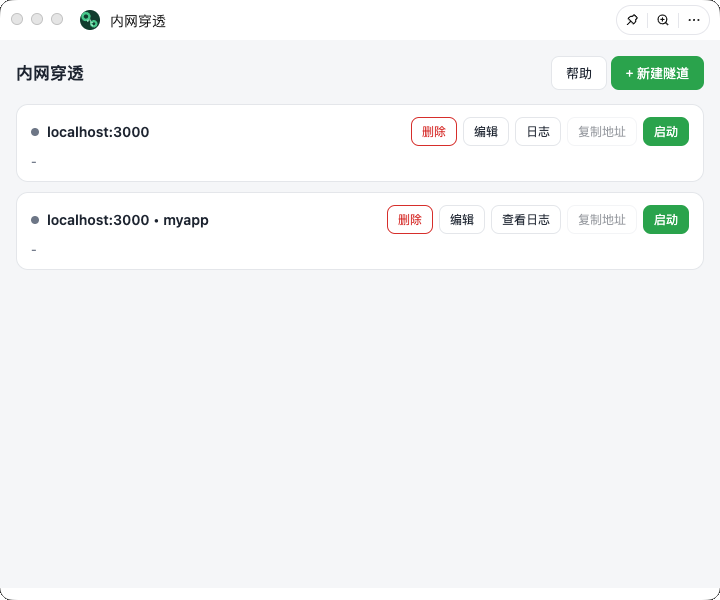
Task: Start the first localhost:3000 tunnel
Action: (x=665, y=132)
